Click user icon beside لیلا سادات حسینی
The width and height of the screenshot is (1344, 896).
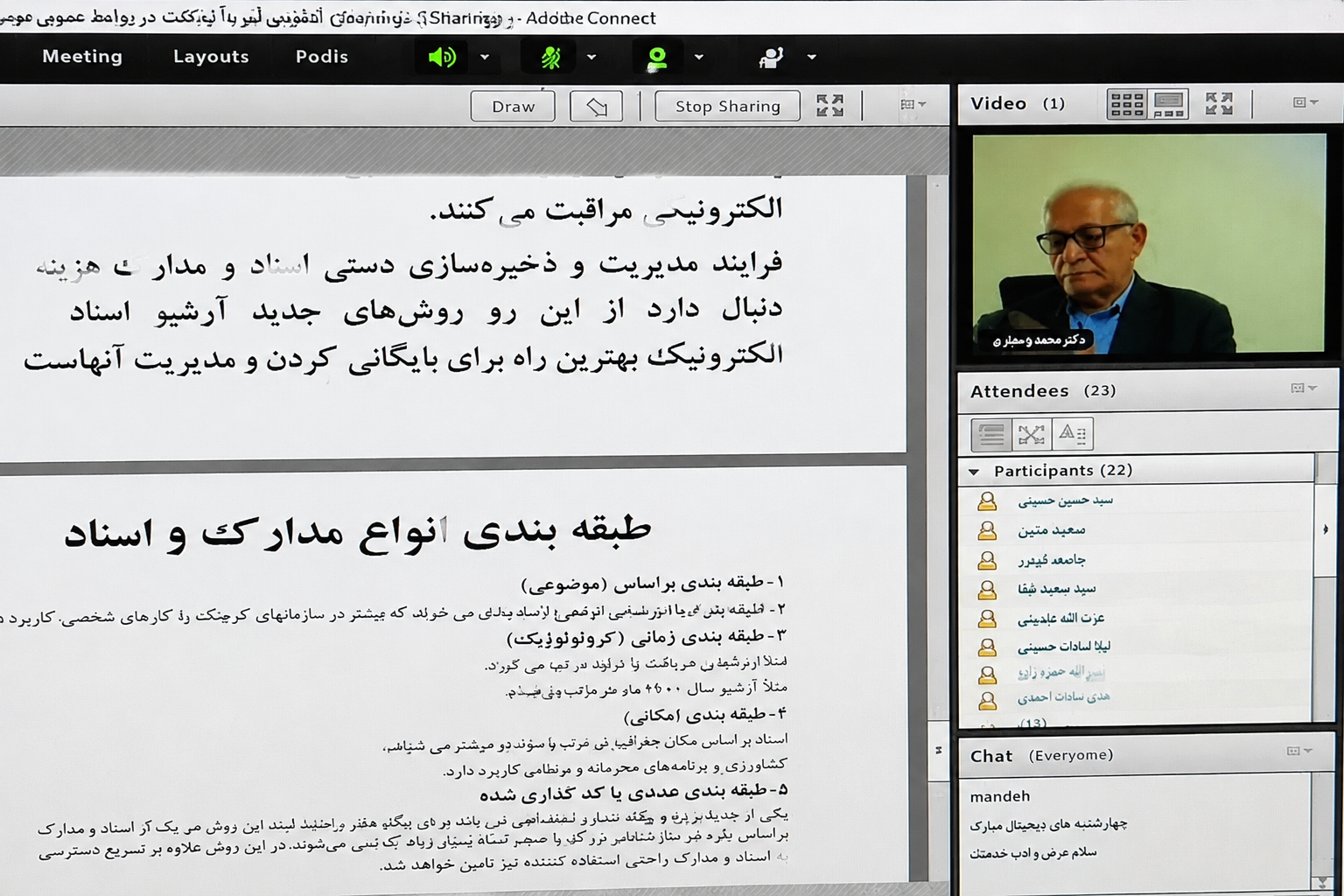click(x=987, y=648)
